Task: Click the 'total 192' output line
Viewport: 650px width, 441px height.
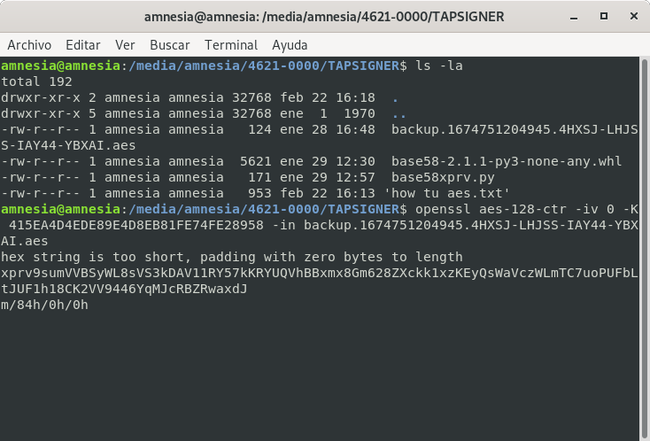Action: tap(32, 81)
